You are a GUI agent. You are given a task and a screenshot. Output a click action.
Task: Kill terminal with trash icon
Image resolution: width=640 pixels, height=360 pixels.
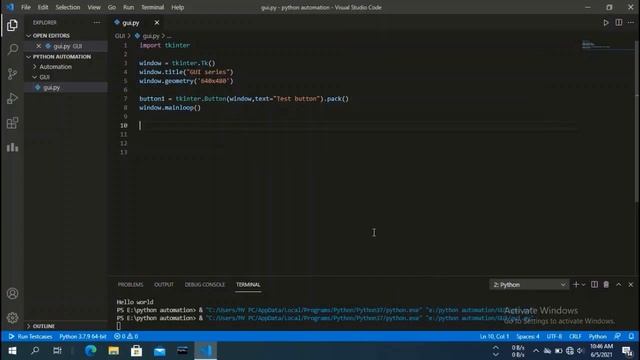606,284
